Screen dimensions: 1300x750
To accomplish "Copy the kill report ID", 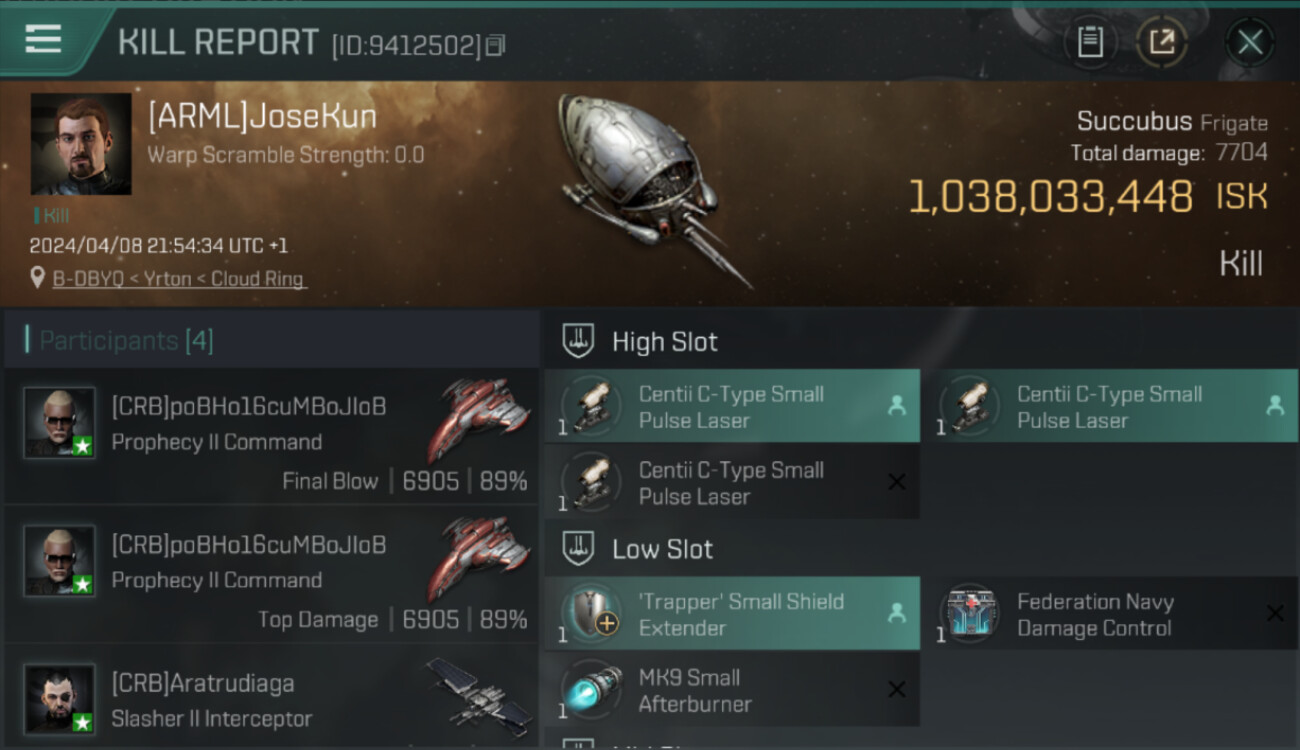I will click(x=496, y=45).
